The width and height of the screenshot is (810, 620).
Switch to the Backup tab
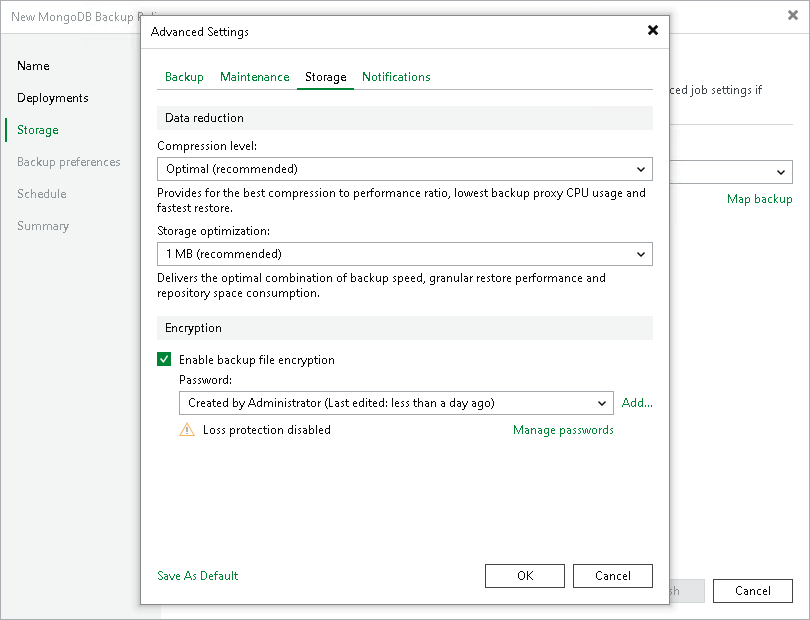click(x=184, y=77)
